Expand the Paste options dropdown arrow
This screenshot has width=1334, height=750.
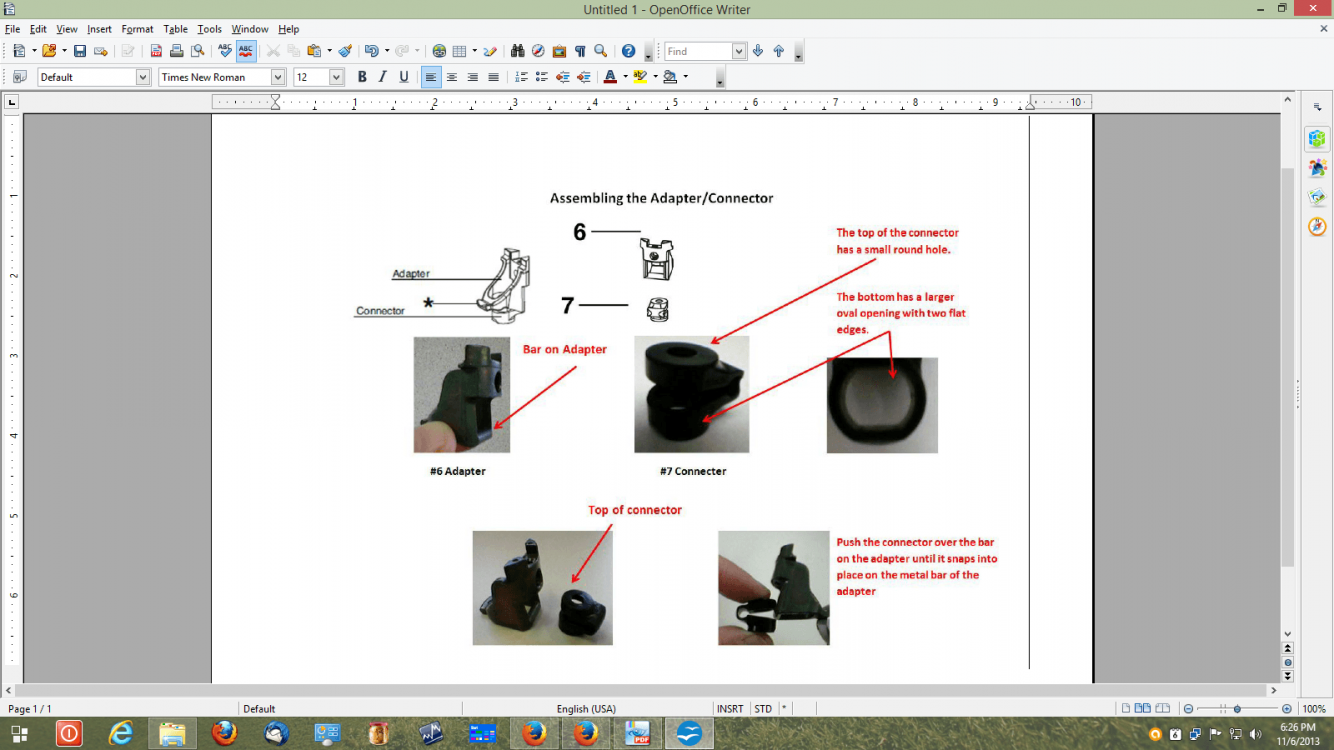329,51
